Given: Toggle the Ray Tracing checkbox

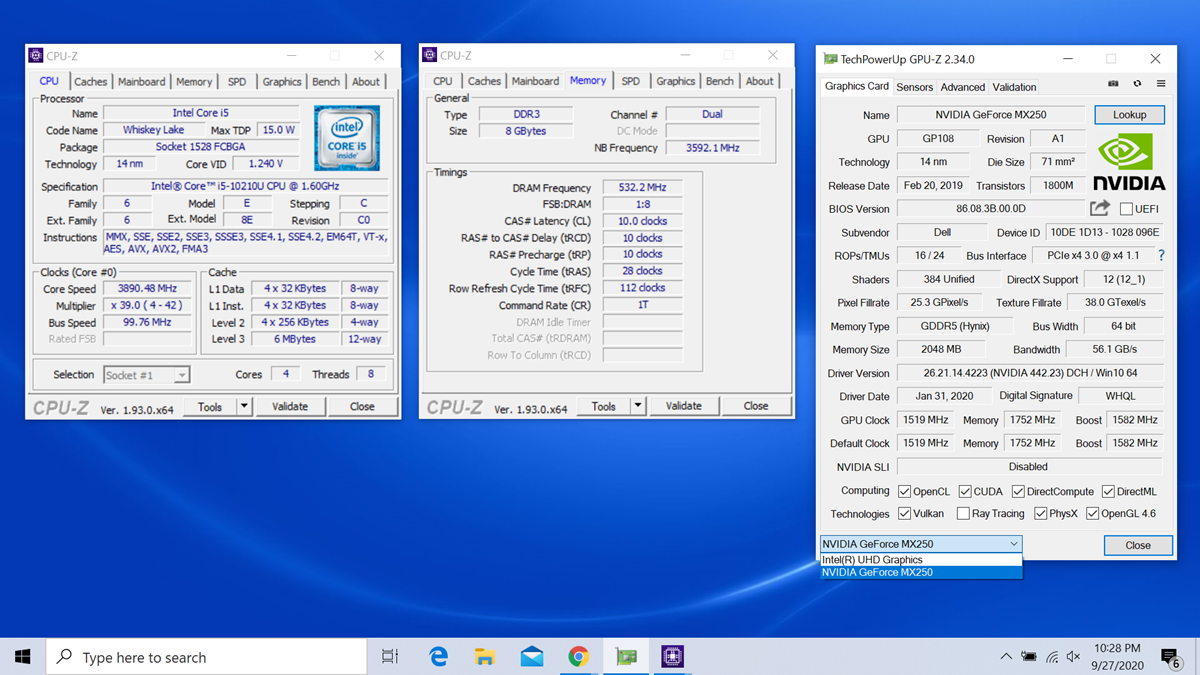Looking at the screenshot, I should click(963, 514).
